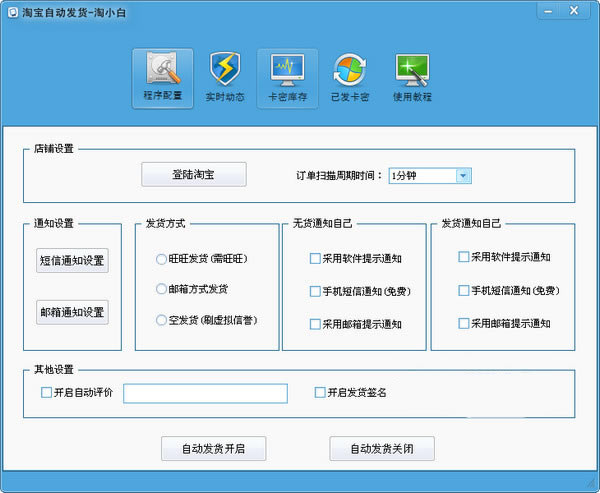Enable the 开启自动评价 checkbox
Image resolution: width=600 pixels, height=493 pixels.
[46, 392]
